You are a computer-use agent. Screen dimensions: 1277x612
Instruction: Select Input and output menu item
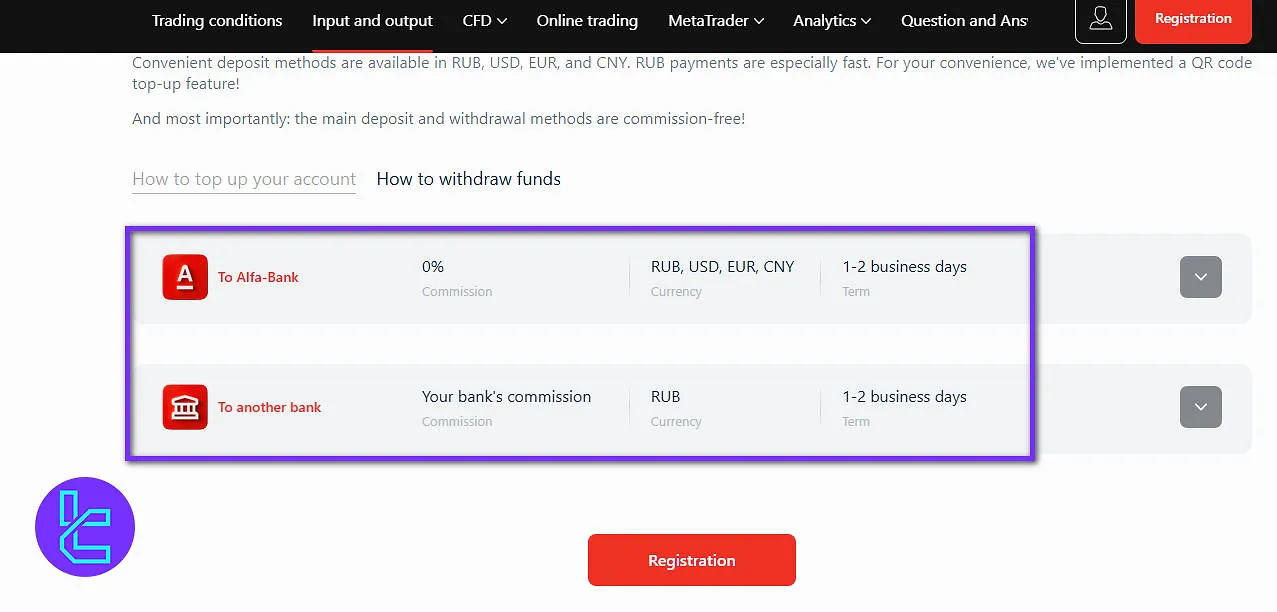[372, 20]
